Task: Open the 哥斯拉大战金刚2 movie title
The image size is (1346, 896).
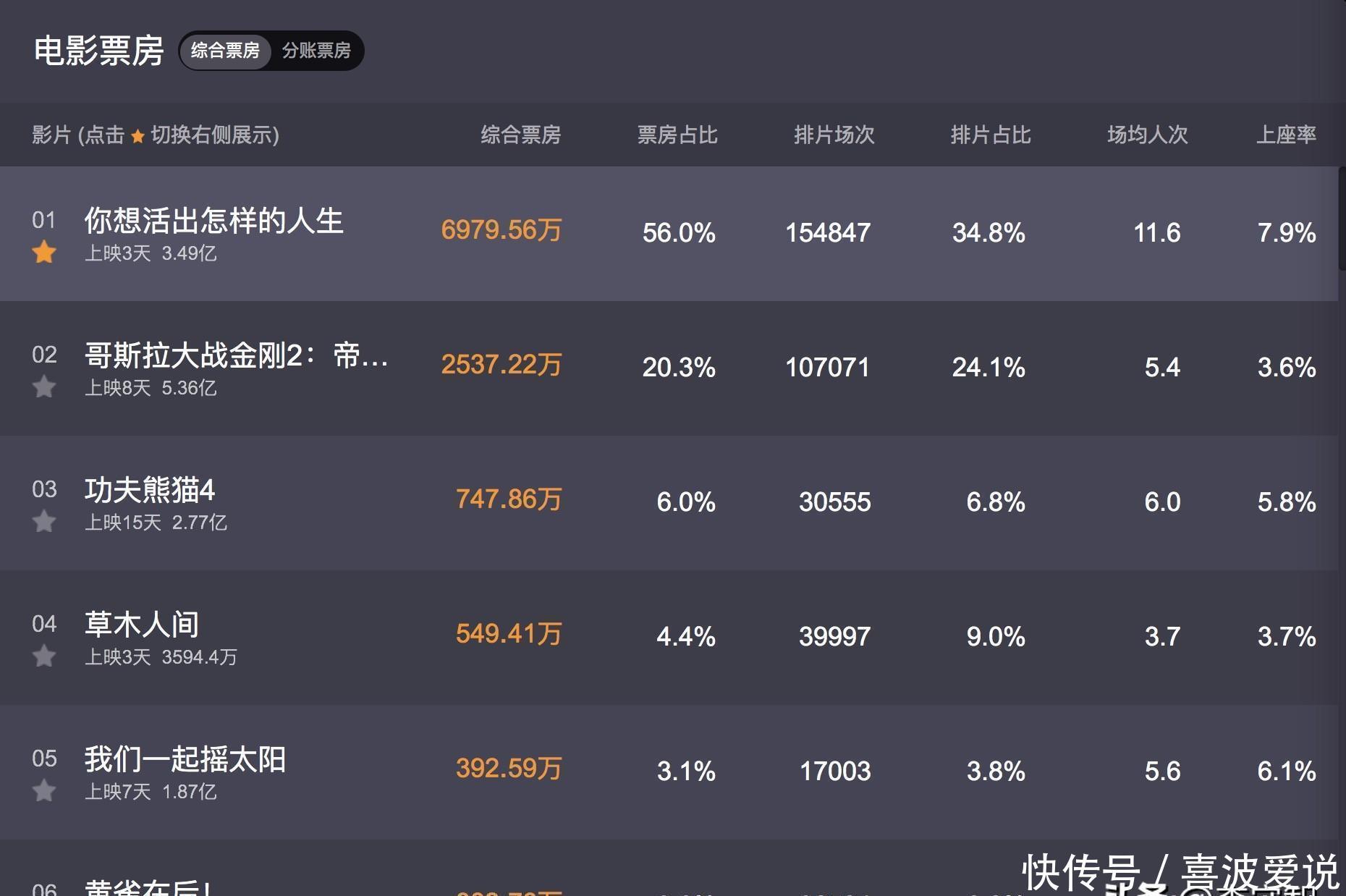Action: coord(236,355)
